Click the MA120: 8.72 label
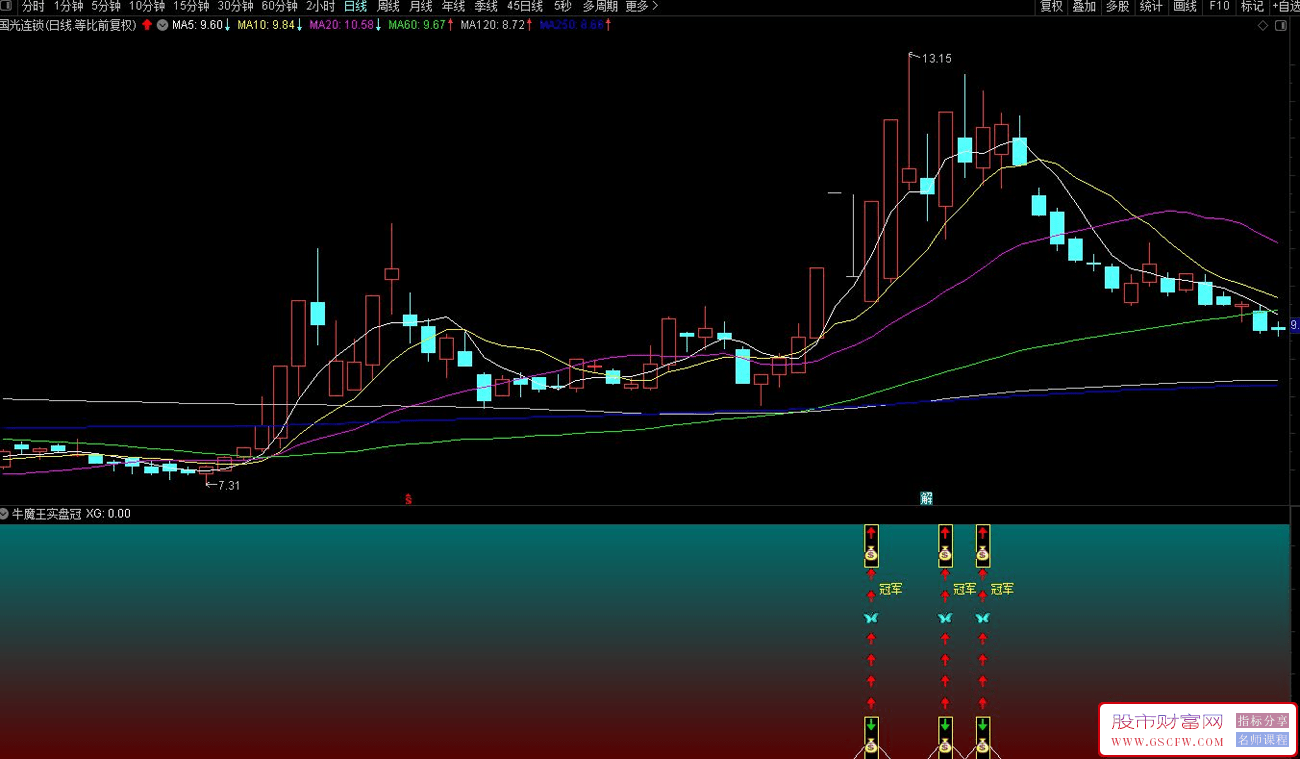Viewport: 1300px width, 759px height. pyautogui.click(x=495, y=25)
